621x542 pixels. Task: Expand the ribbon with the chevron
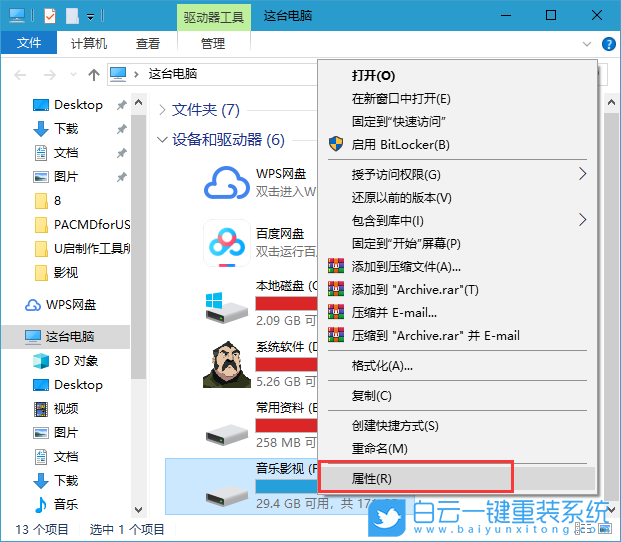tap(587, 44)
